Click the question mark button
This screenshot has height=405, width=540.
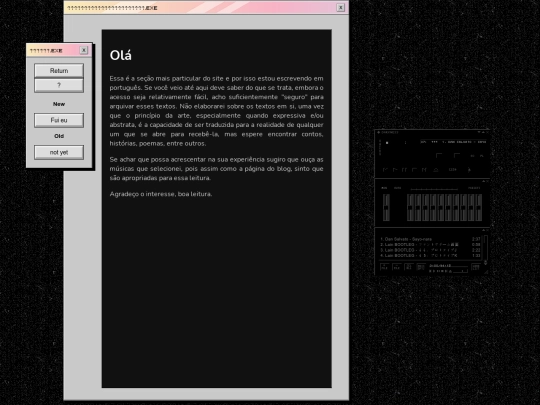[x=59, y=85]
